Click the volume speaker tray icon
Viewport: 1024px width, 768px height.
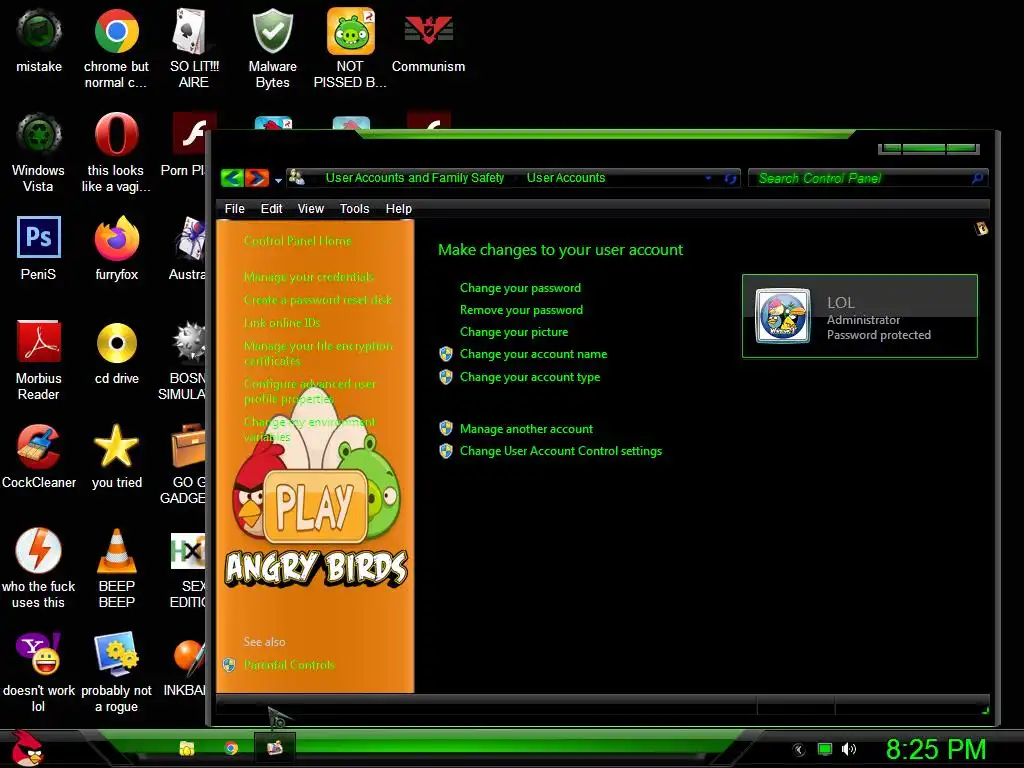tap(849, 749)
